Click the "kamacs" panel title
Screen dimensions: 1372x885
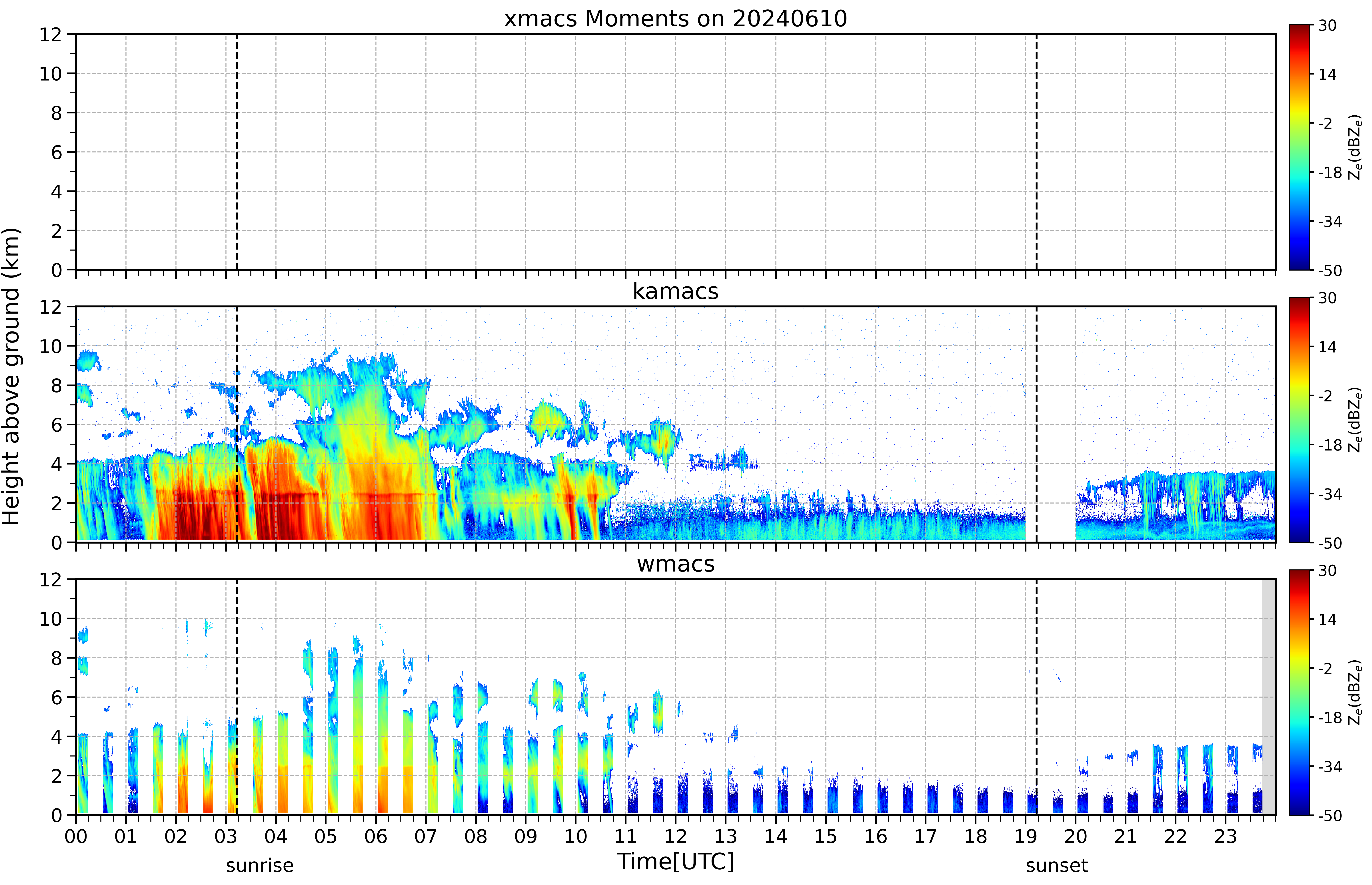pos(675,291)
